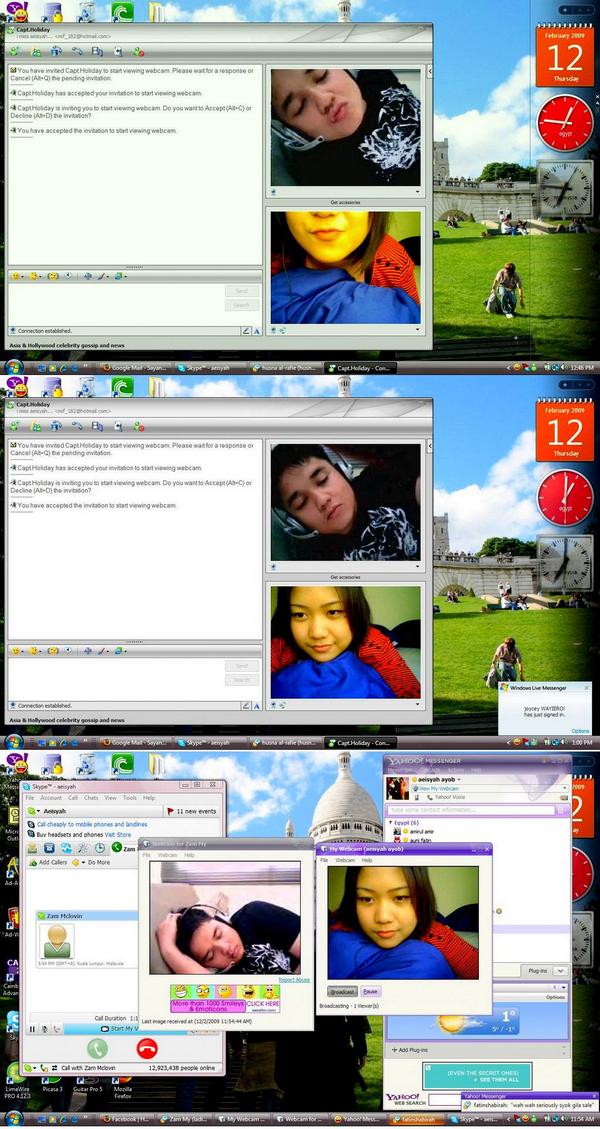600x1129 pixels.
Task: Pause the webcam broadcast with the Pause button
Action: coord(370,991)
